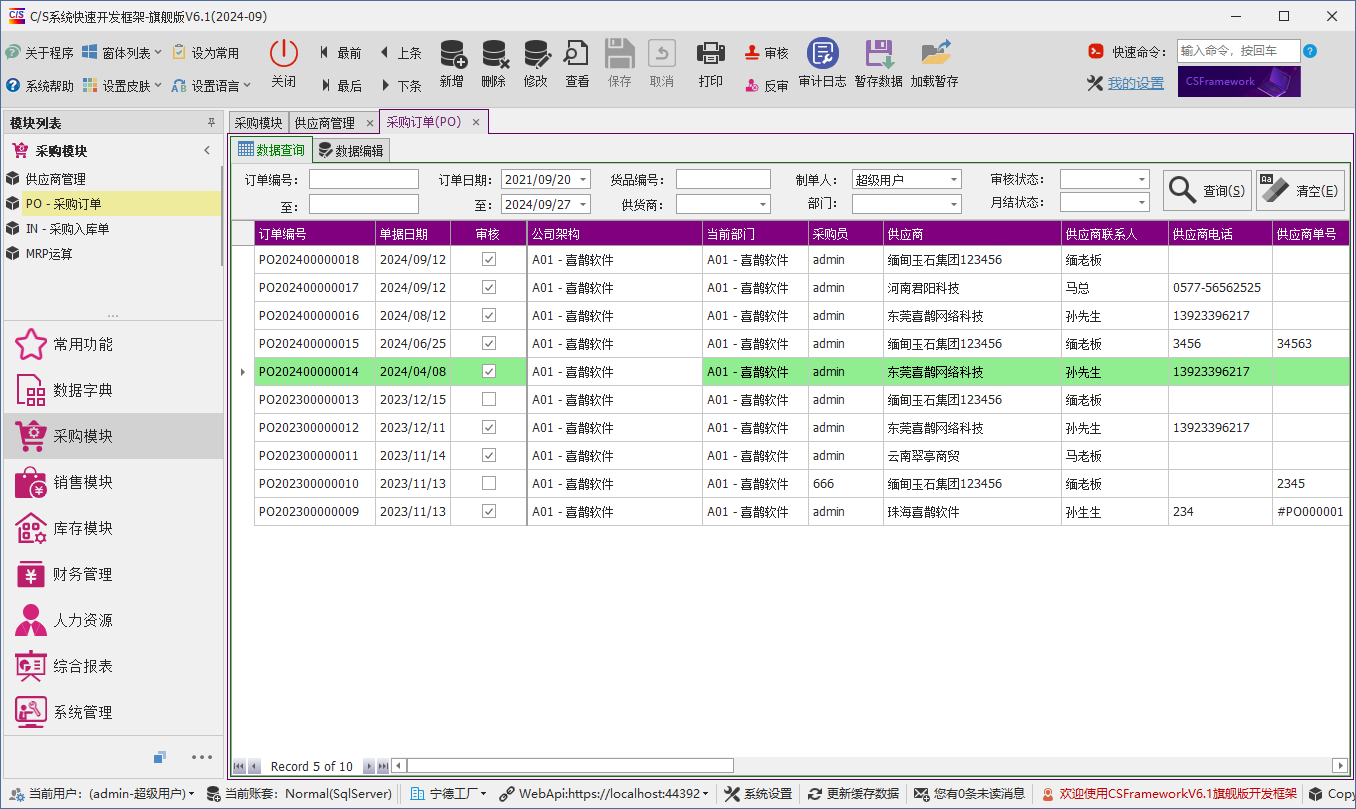1356x809 pixels.
Task: Toggle 审核 checkbox for PO202400000017
Action: pyautogui.click(x=489, y=287)
